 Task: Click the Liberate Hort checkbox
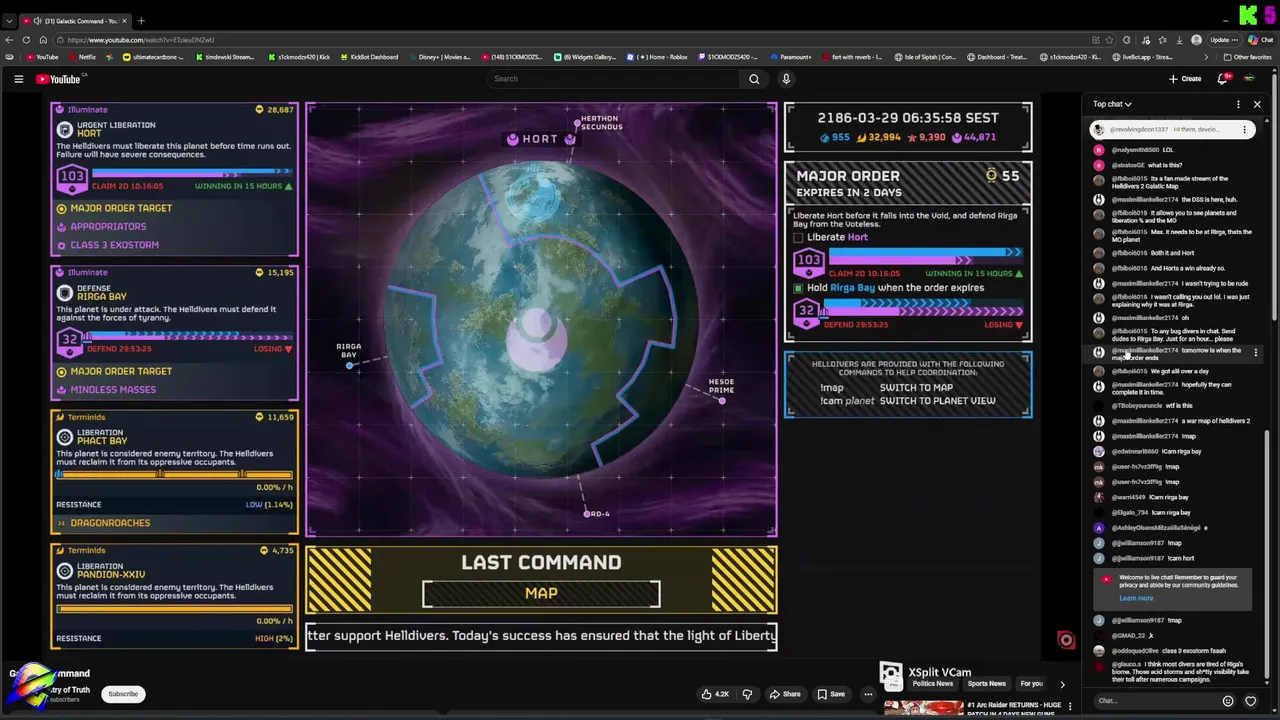[798, 238]
